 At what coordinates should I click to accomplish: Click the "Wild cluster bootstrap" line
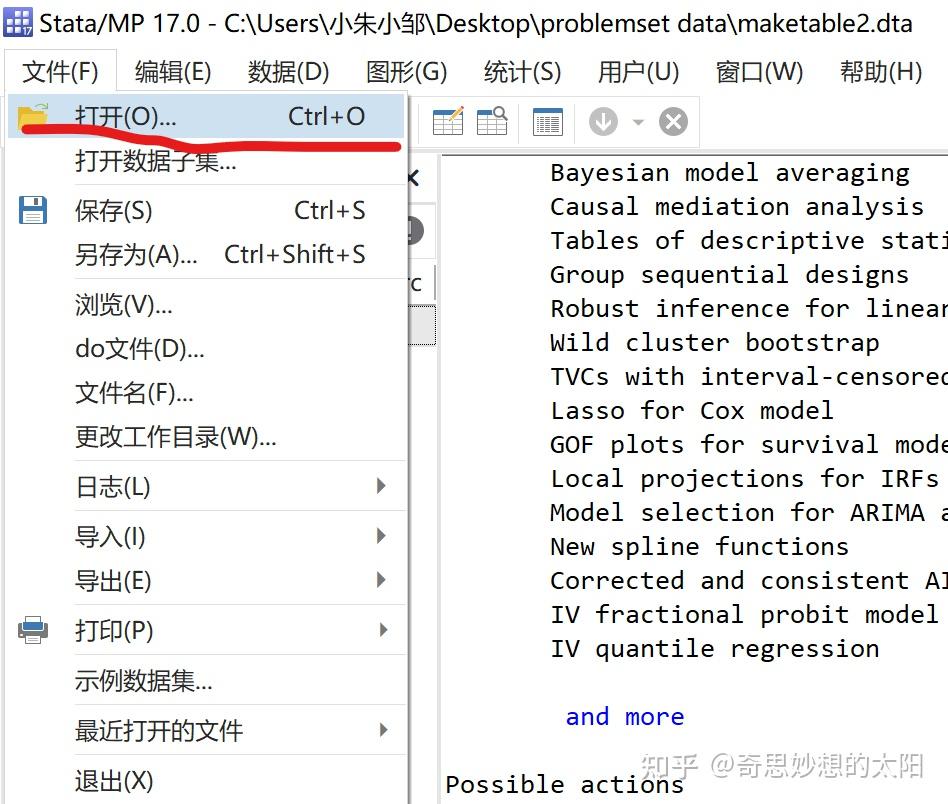click(x=715, y=343)
